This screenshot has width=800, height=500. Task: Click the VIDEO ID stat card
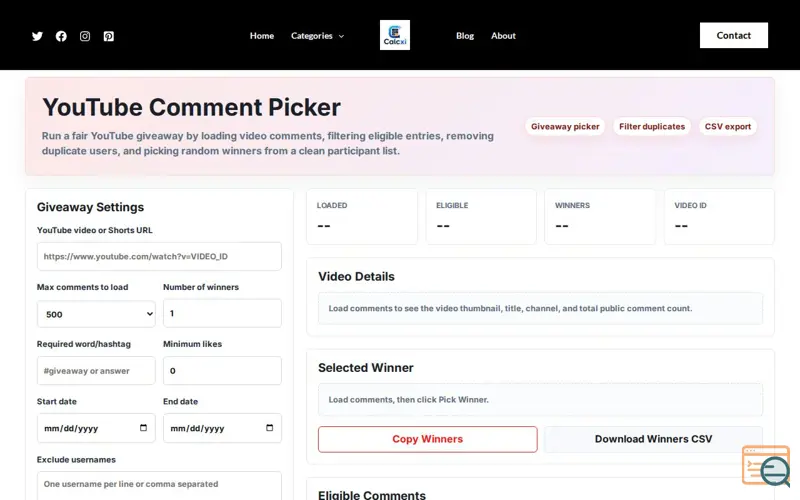pyautogui.click(x=719, y=216)
